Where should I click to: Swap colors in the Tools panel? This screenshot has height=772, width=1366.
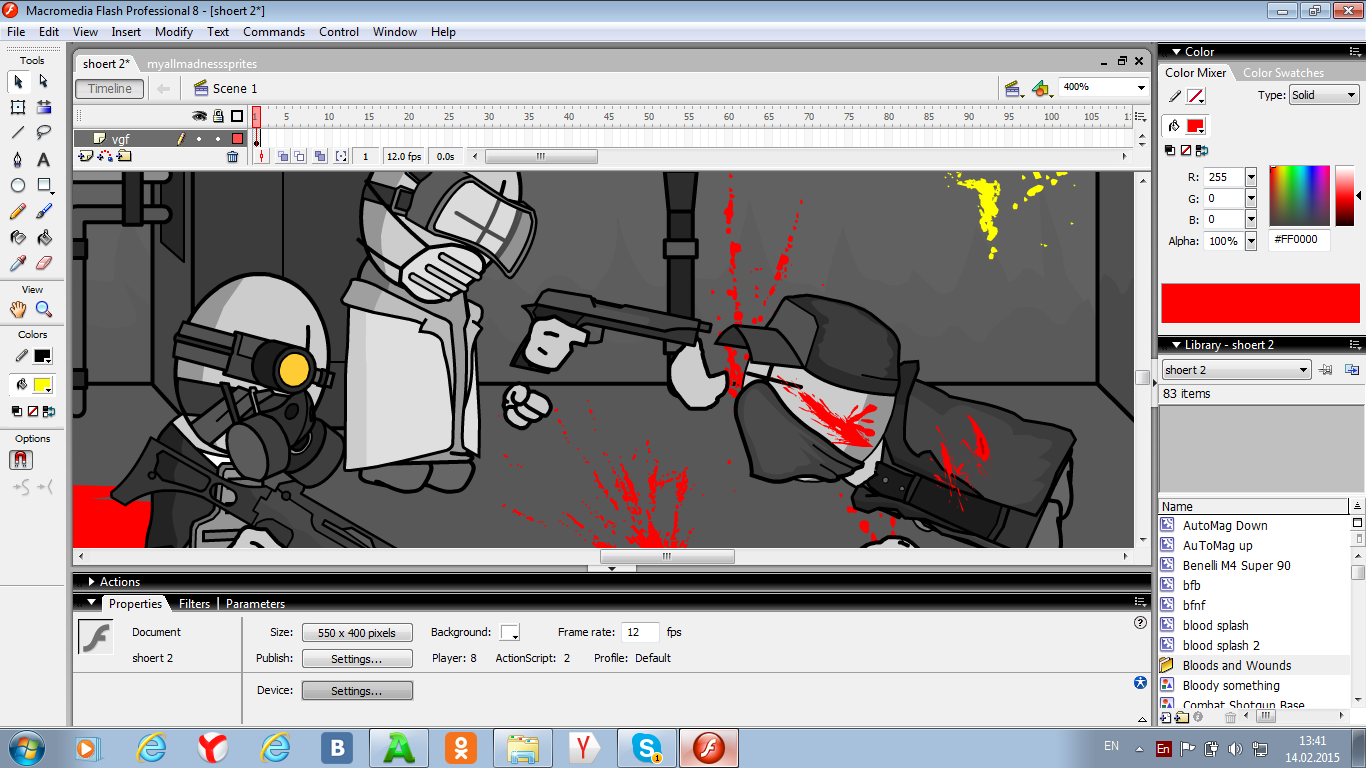pyautogui.click(x=49, y=411)
